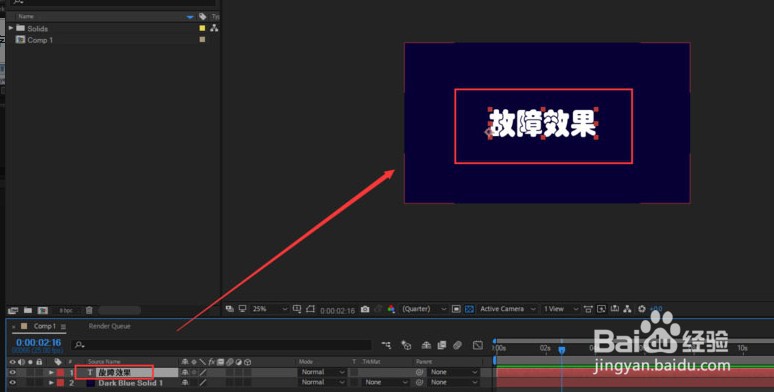Toggle the transparency grid
The height and width of the screenshot is (392, 774).
click(469, 309)
